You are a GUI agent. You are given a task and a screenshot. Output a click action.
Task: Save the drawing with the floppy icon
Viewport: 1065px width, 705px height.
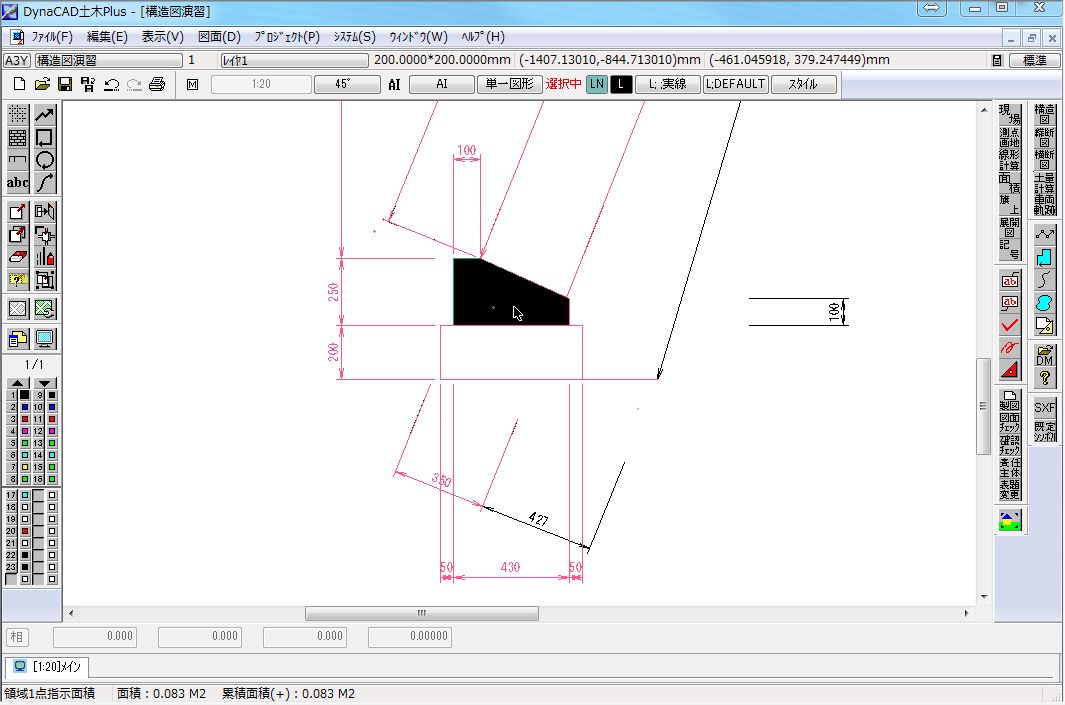click(65, 84)
